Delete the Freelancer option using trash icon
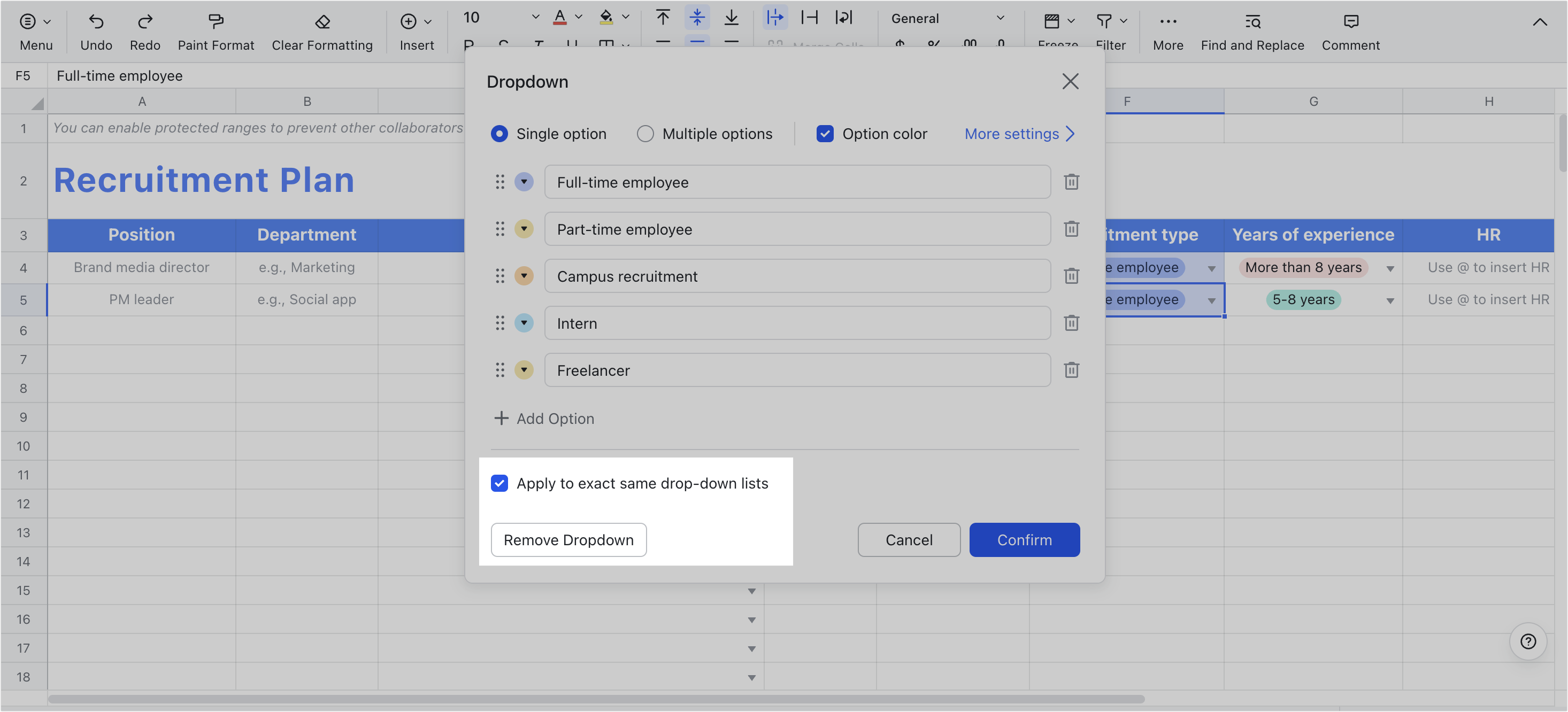The height and width of the screenshot is (712, 1568). click(x=1071, y=370)
